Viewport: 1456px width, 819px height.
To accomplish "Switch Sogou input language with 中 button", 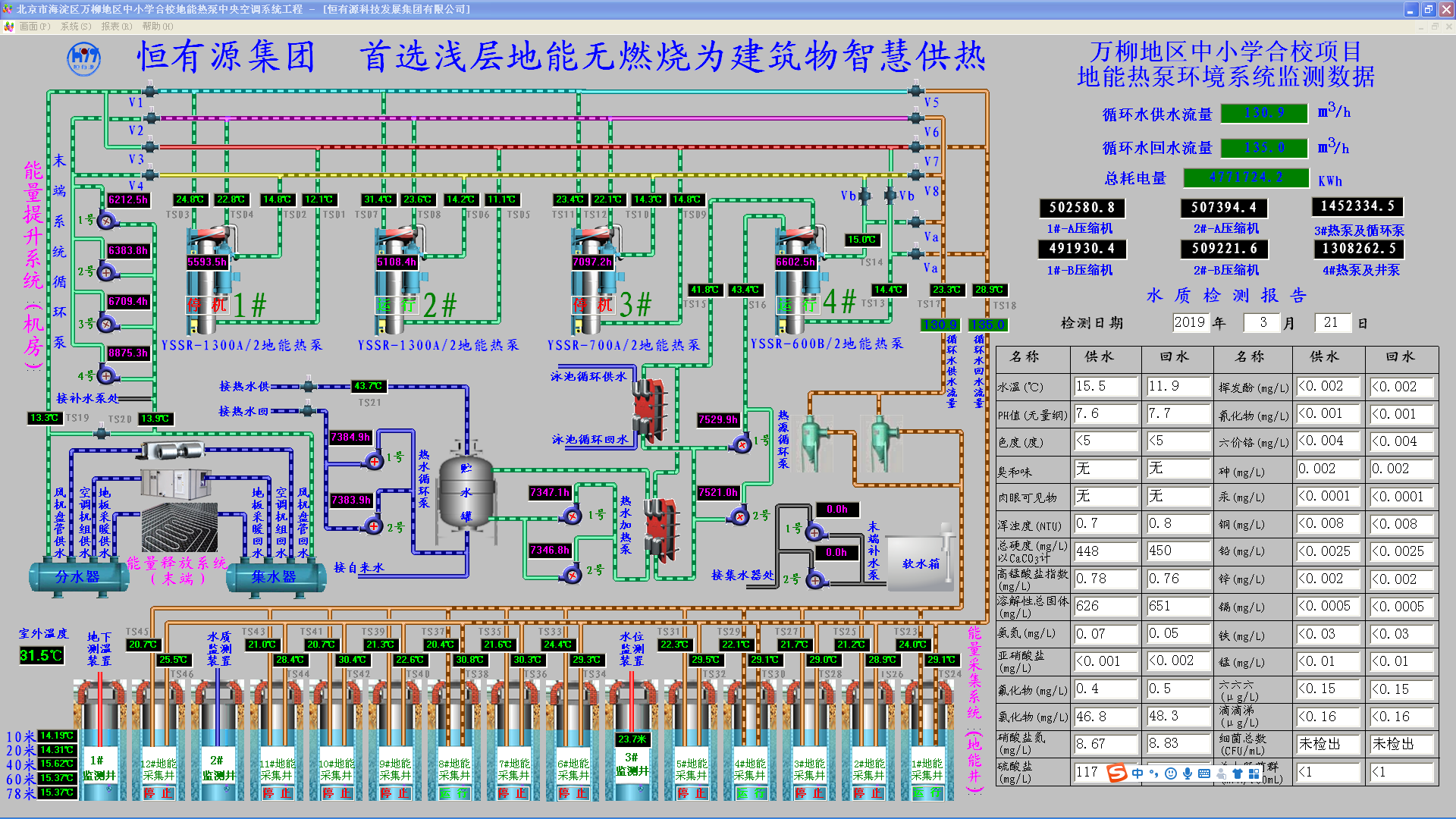I will [1137, 773].
